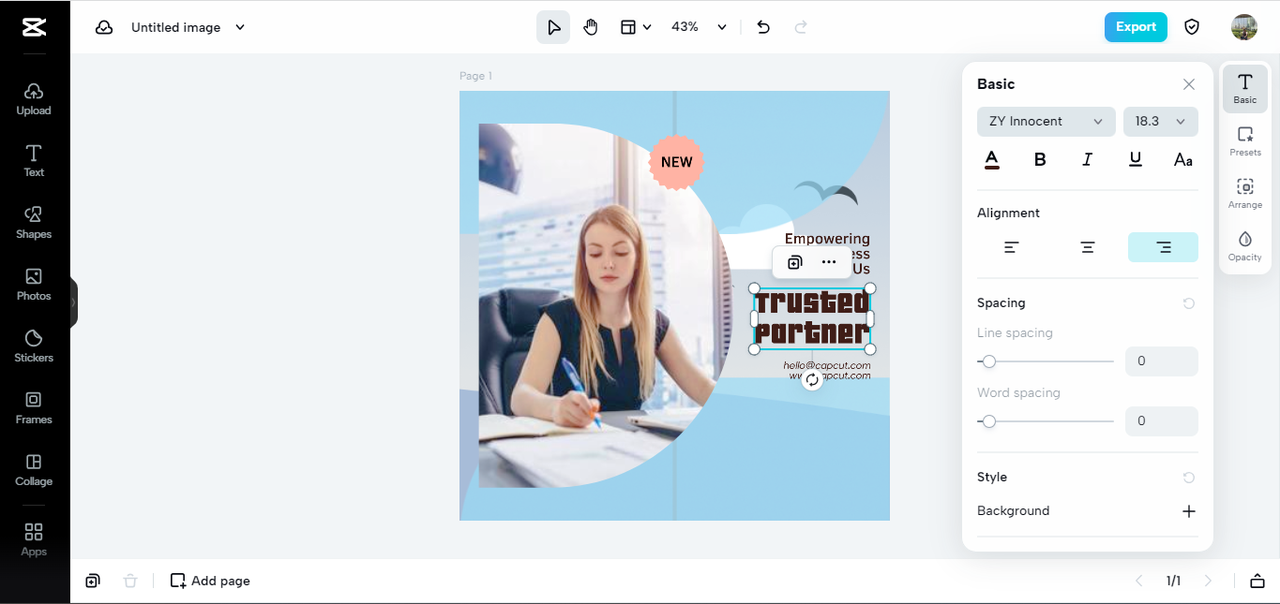The width and height of the screenshot is (1280, 604).
Task: Open the Apps panel
Action: coord(34,539)
